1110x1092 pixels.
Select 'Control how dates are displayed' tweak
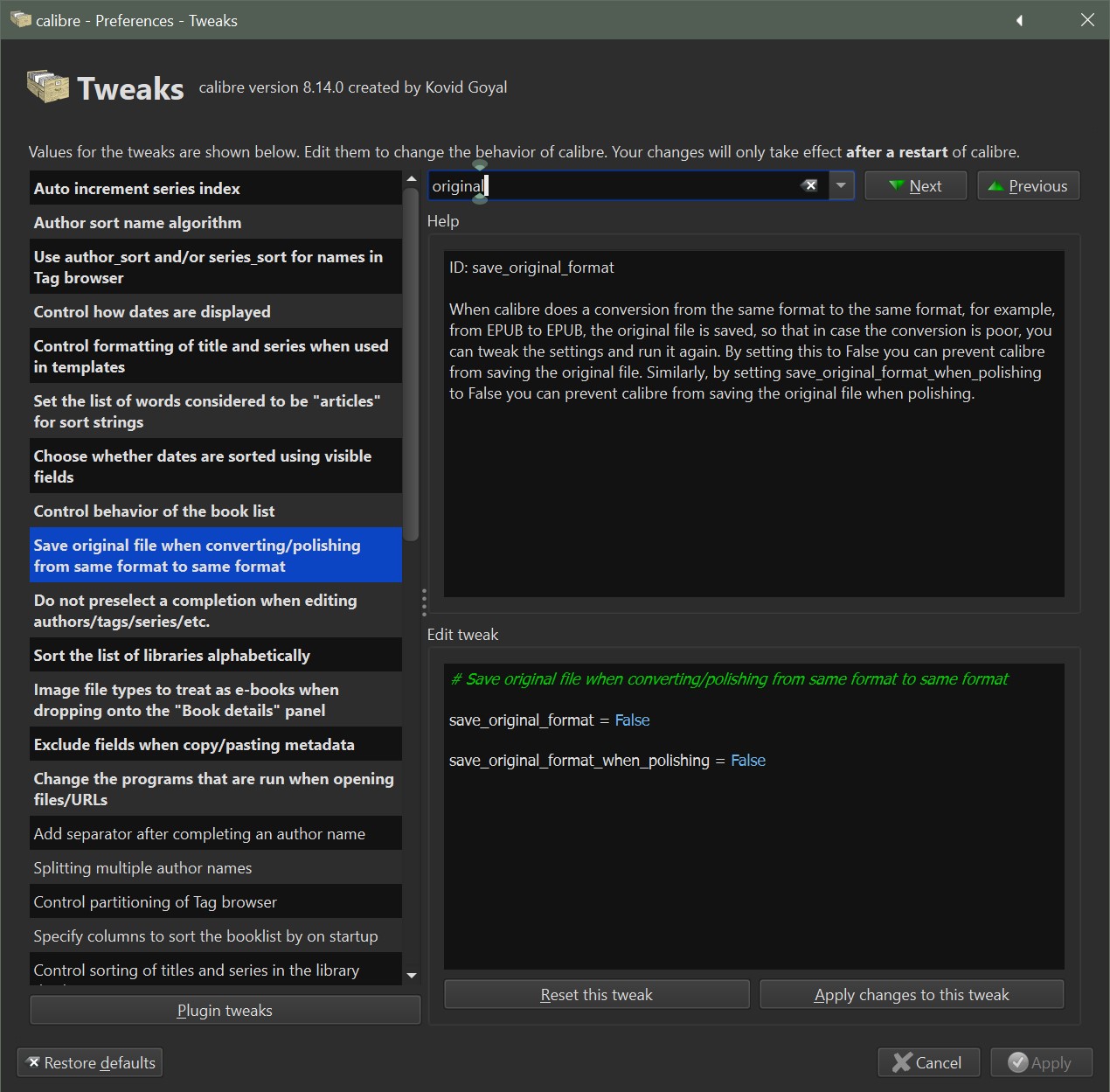[216, 311]
